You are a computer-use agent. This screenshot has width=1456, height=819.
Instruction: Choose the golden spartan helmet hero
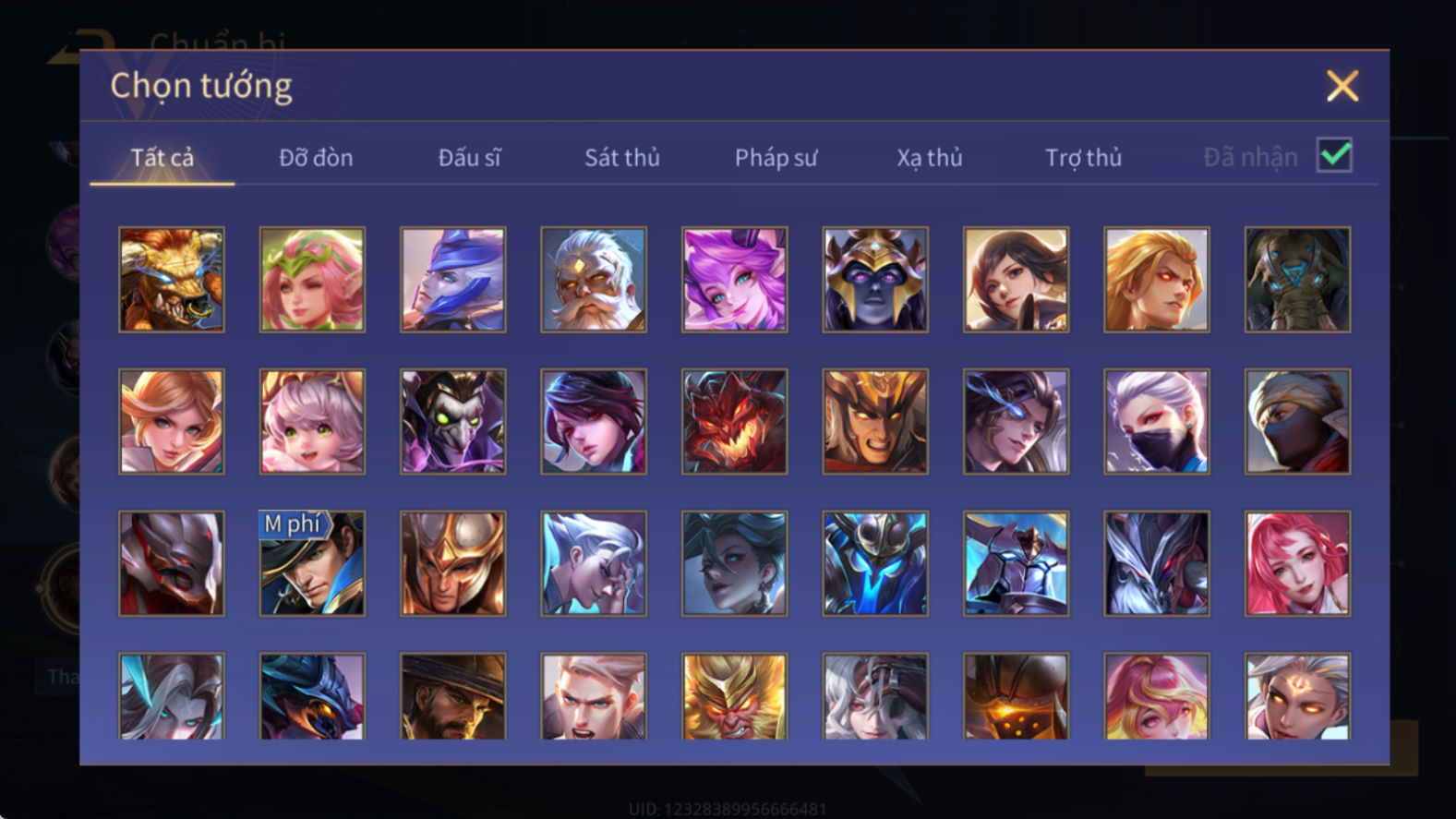[453, 563]
